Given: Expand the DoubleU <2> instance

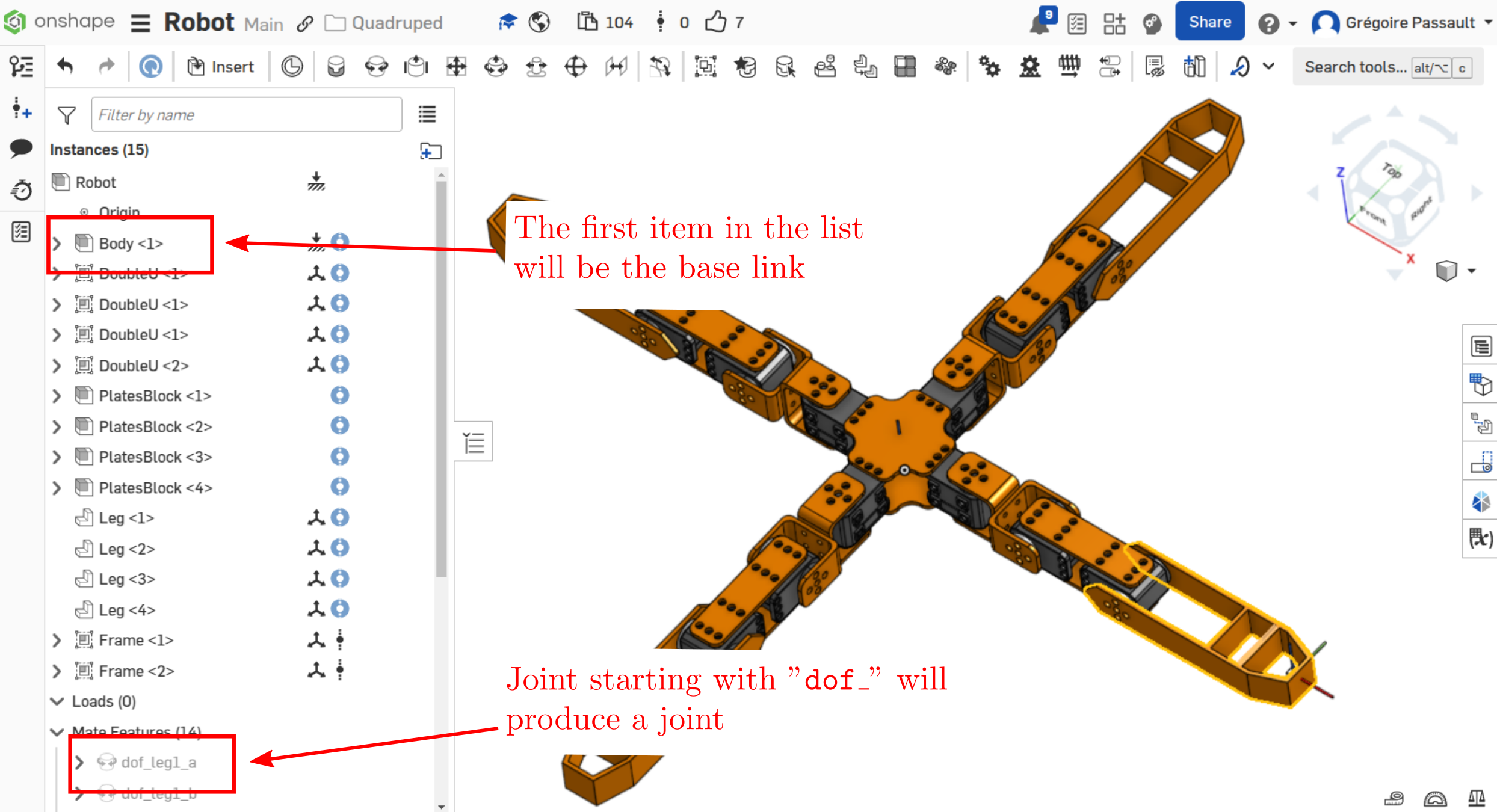Looking at the screenshot, I should (57, 365).
